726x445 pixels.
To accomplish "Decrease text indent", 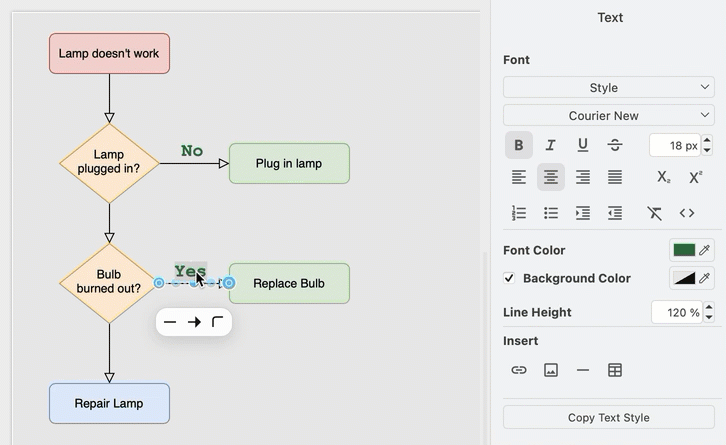I will tap(614, 213).
